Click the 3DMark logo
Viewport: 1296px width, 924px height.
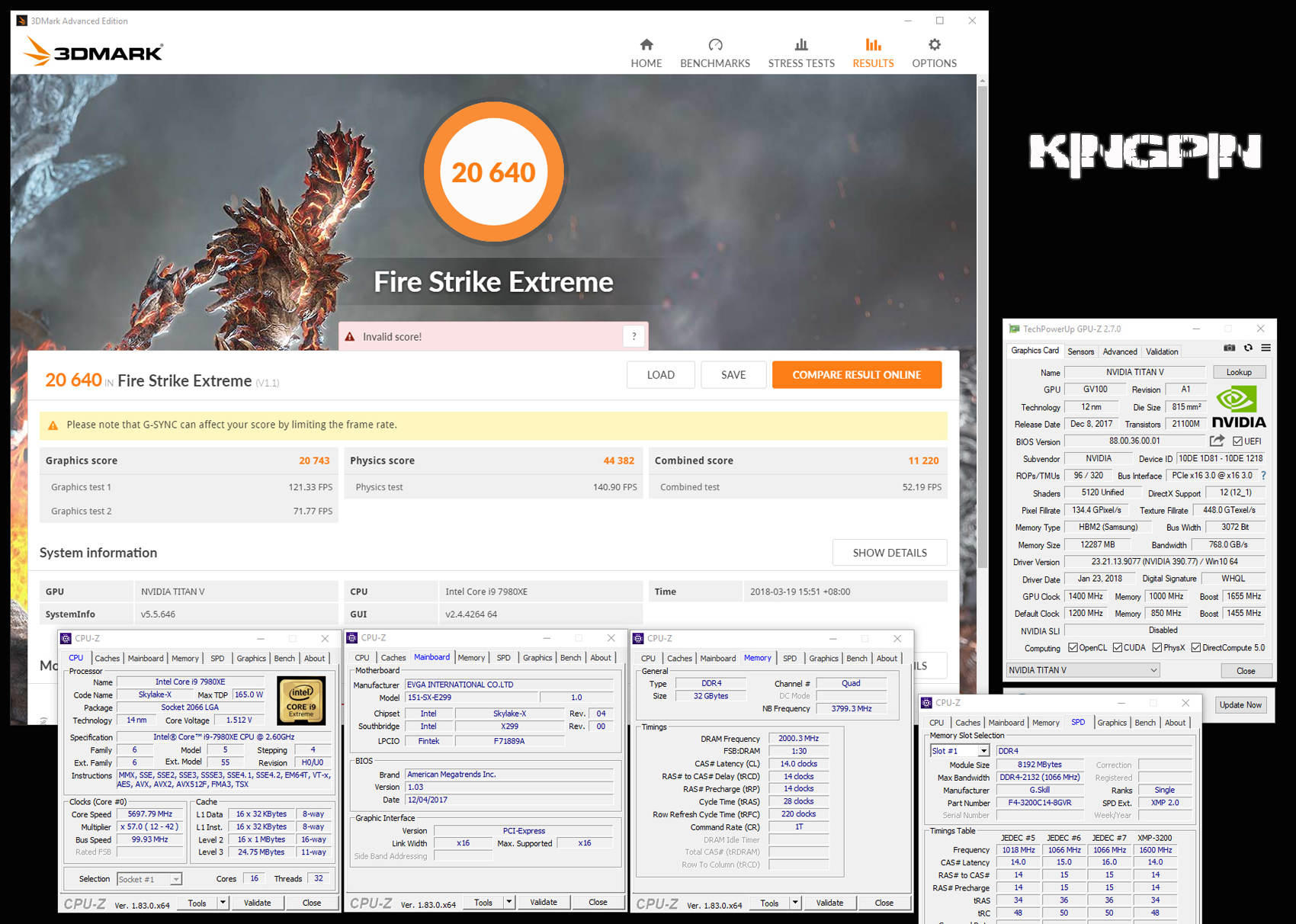93,53
